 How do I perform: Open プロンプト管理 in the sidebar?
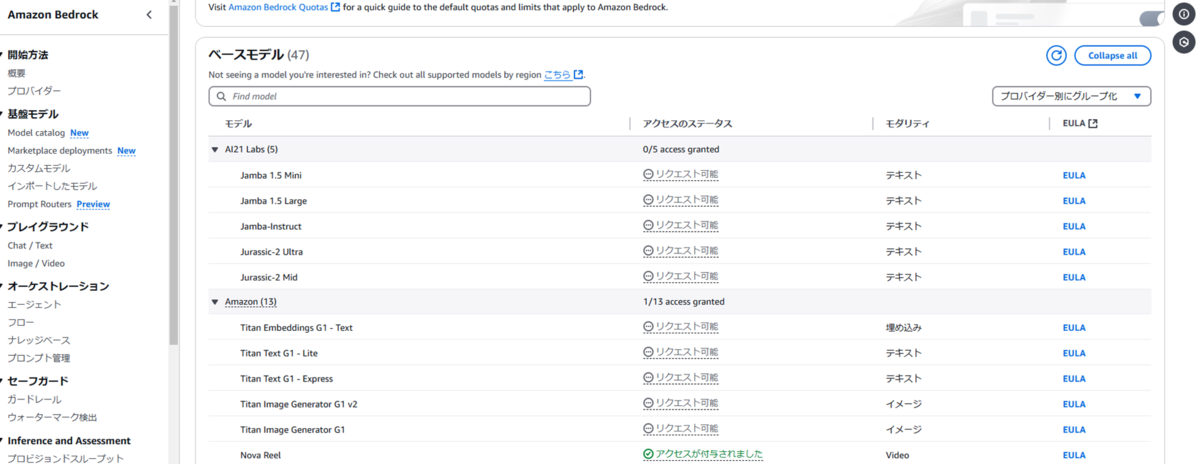click(x=39, y=358)
